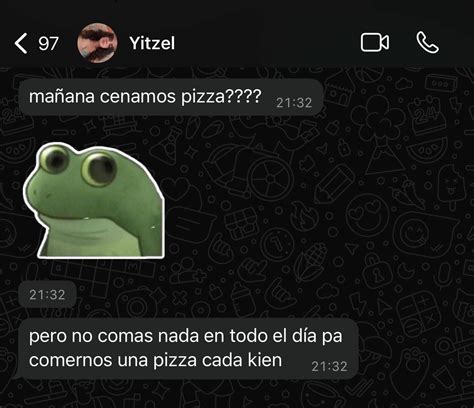Start a video call with Yitzel
474x408 pixels.
coord(375,43)
